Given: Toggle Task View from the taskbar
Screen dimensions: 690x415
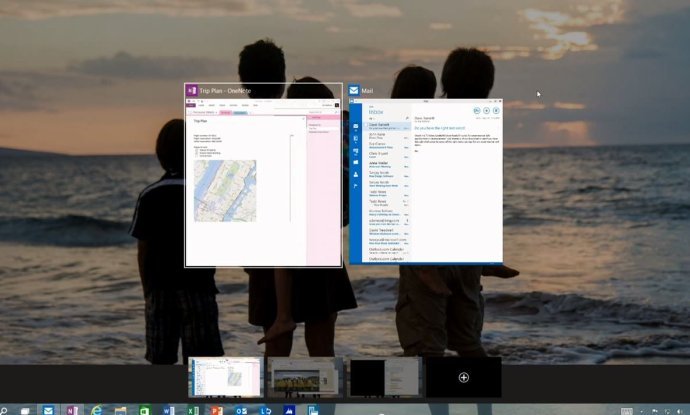Looking at the screenshot, I should [x=24, y=410].
